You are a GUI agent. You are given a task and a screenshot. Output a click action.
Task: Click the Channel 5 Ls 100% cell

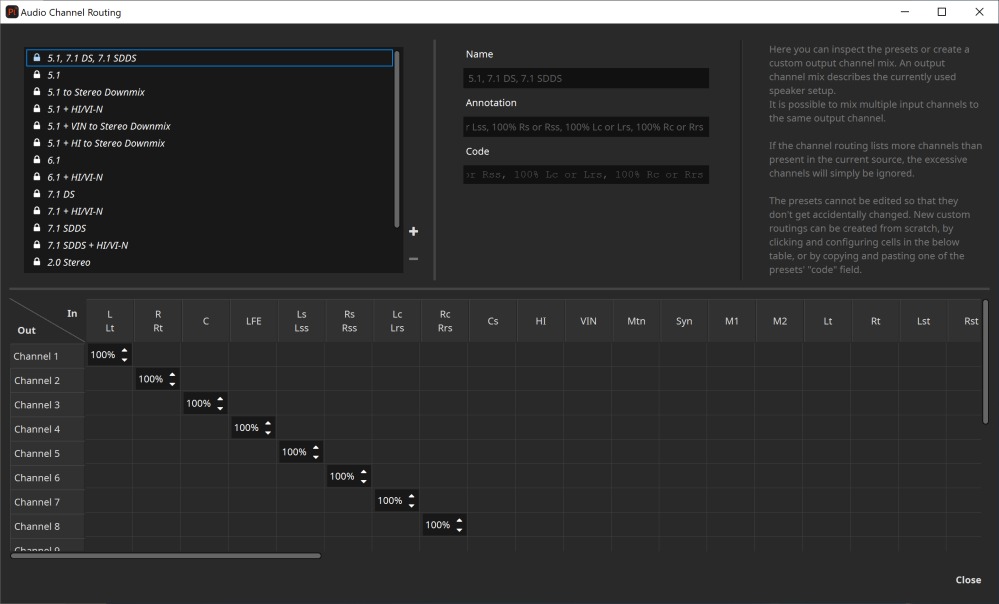[x=294, y=453]
